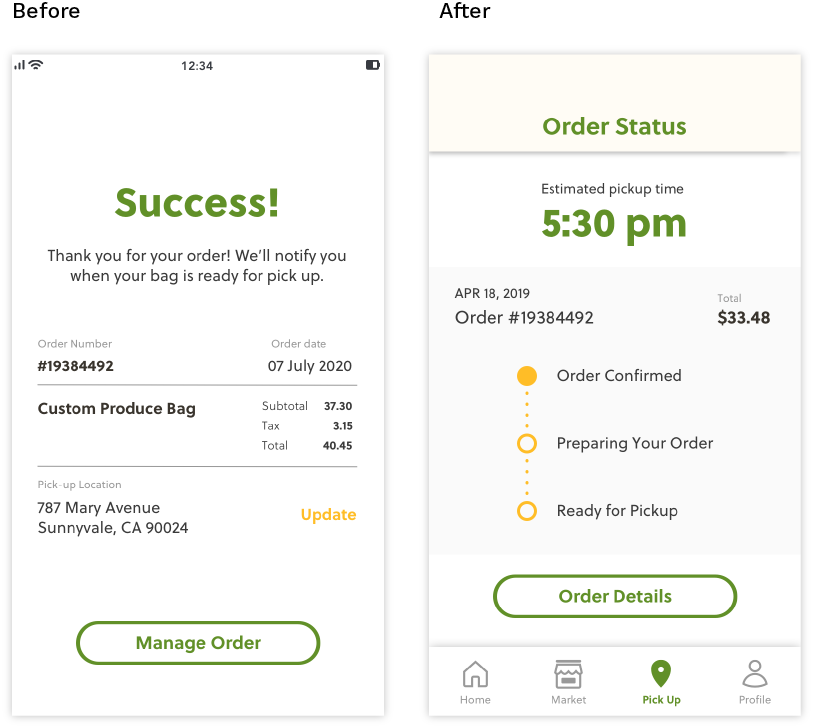
Task: Switch to the Pick Up tab label
Action: click(x=661, y=700)
